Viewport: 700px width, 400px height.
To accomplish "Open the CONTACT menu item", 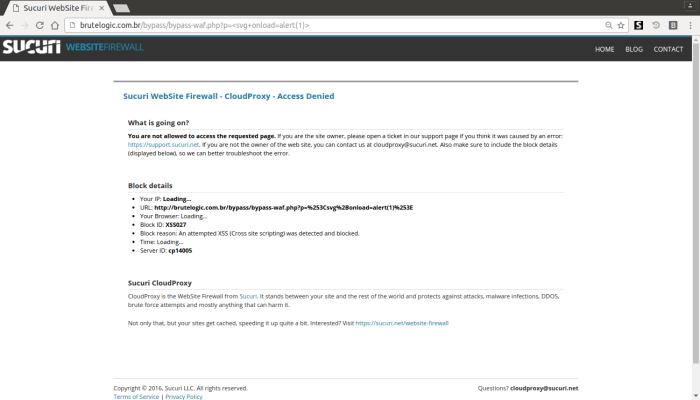I will (668, 49).
